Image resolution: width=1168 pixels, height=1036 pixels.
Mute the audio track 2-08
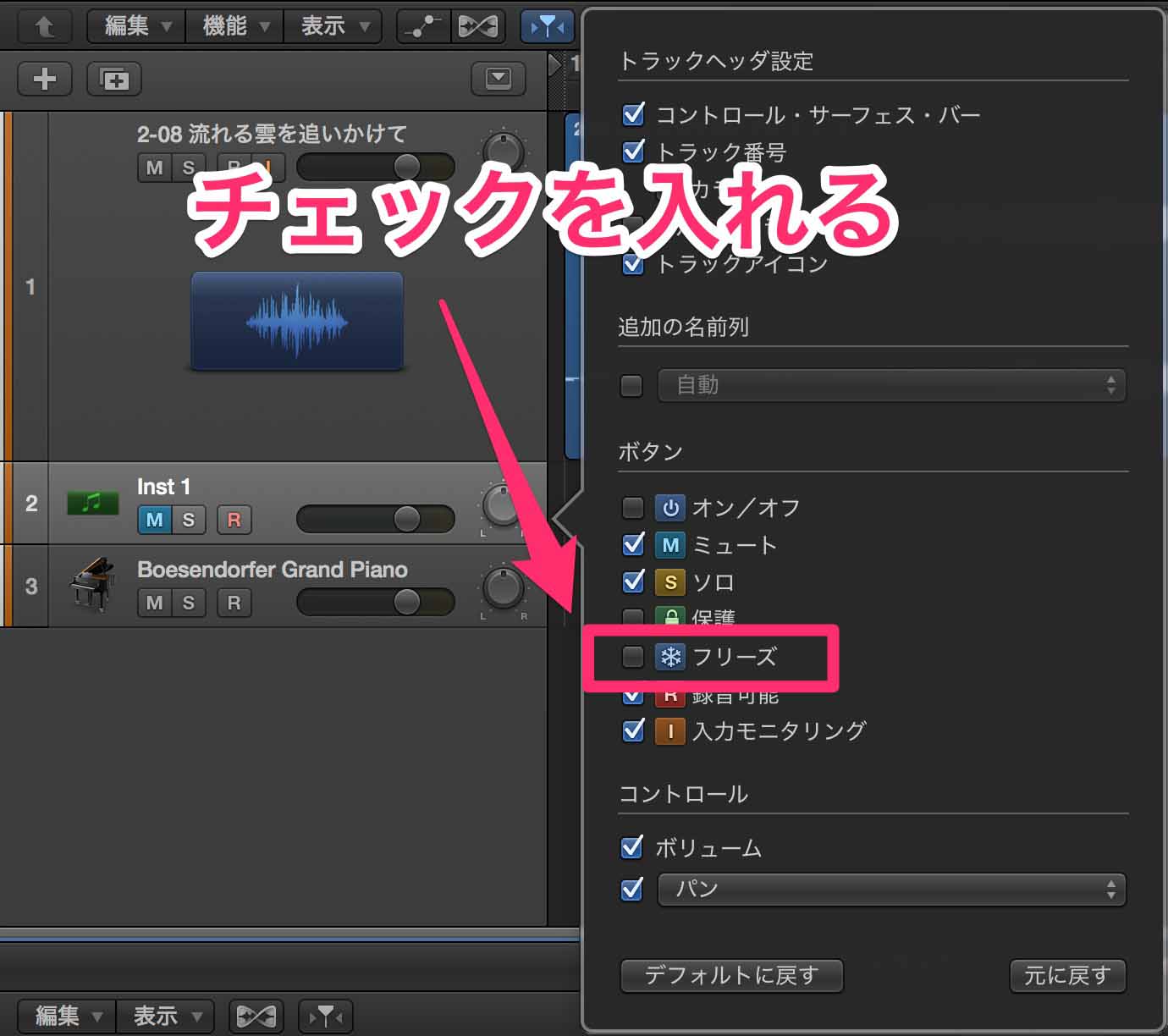click(154, 168)
